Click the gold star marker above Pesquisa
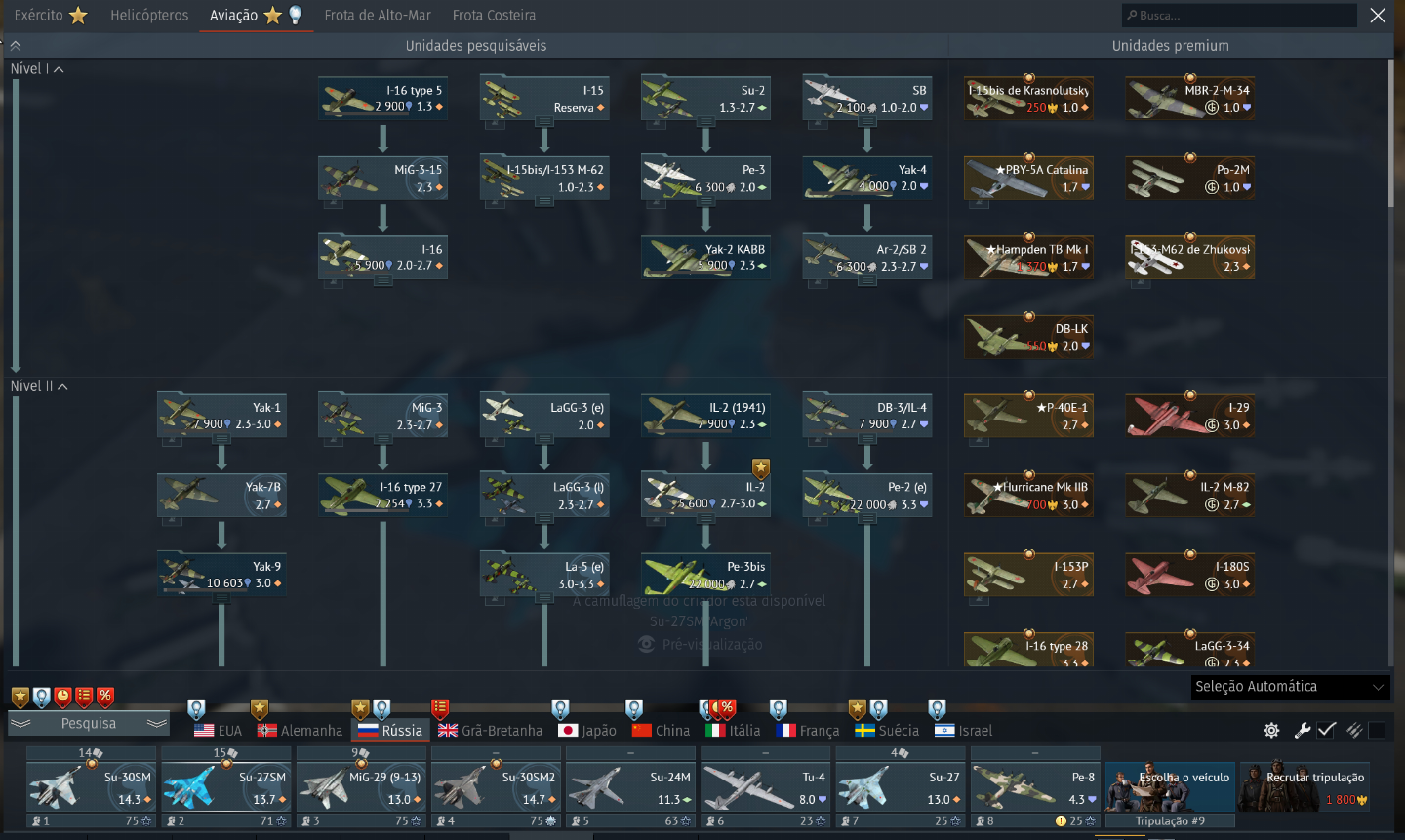Viewport: 1405px width, 840px height. (x=20, y=697)
